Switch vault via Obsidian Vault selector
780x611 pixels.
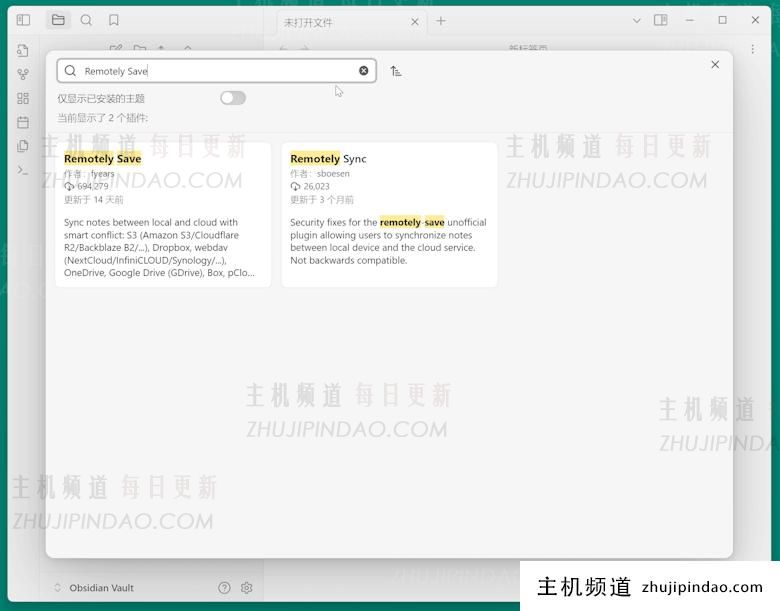coord(95,588)
